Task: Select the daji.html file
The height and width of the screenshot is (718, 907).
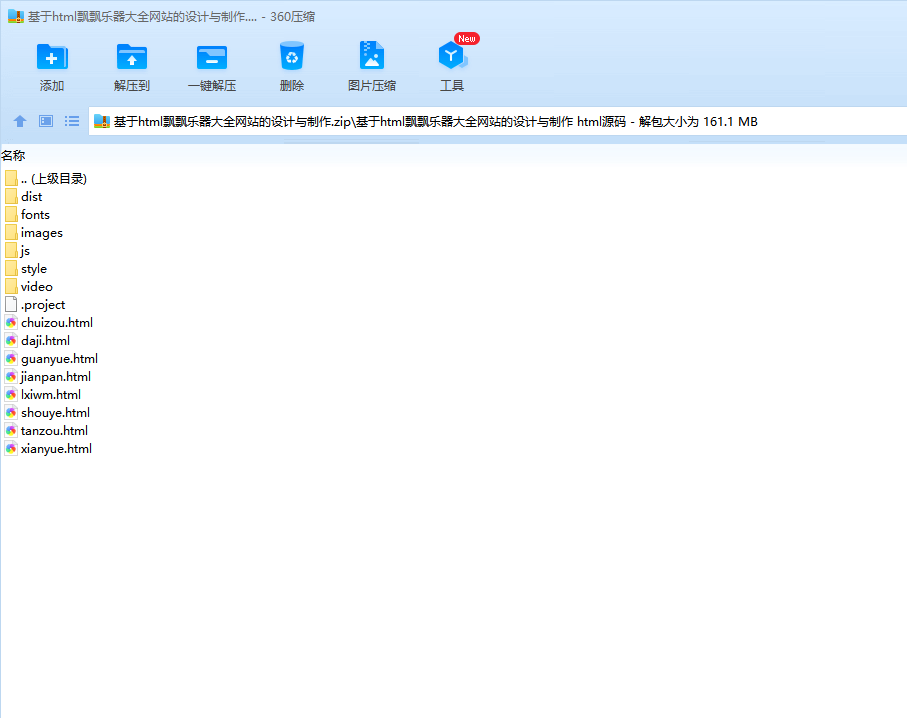Action: [x=37, y=340]
